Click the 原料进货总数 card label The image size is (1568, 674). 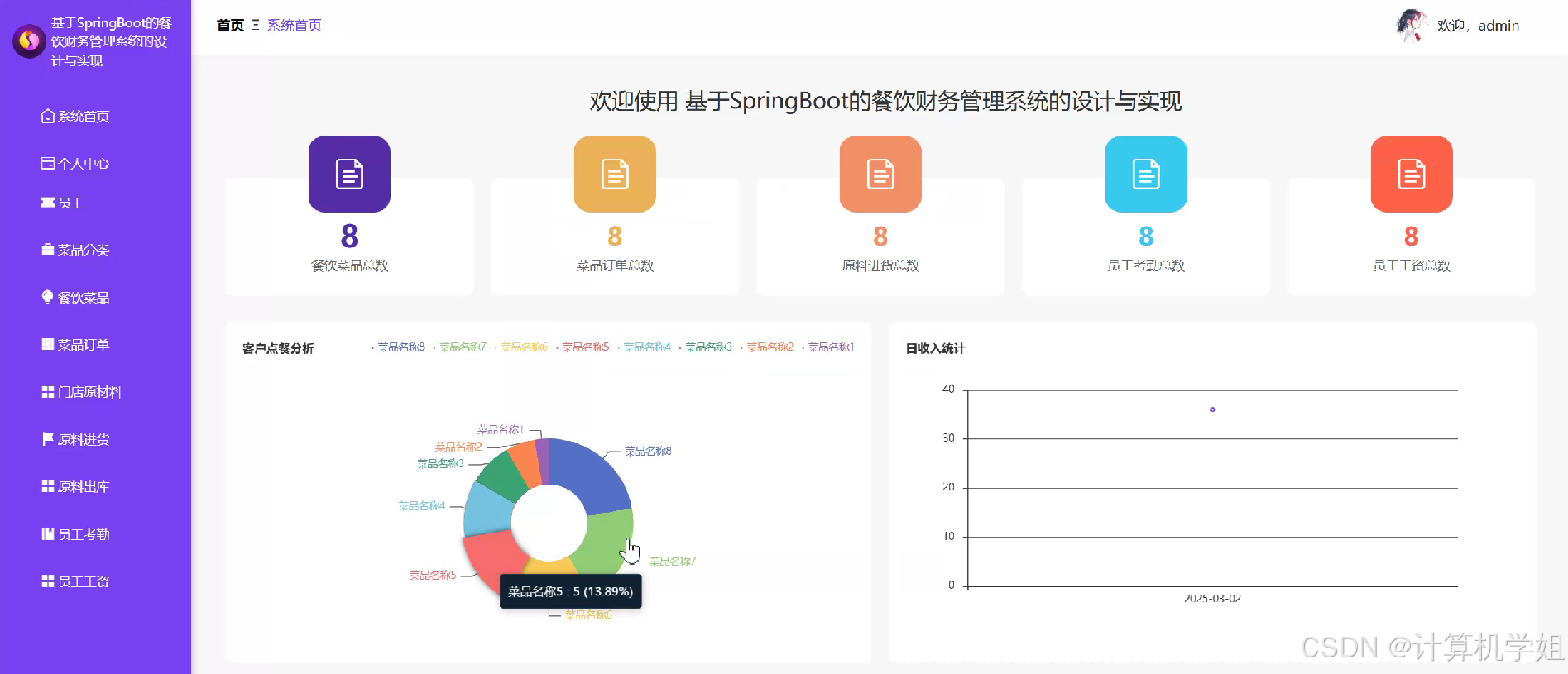point(880,265)
